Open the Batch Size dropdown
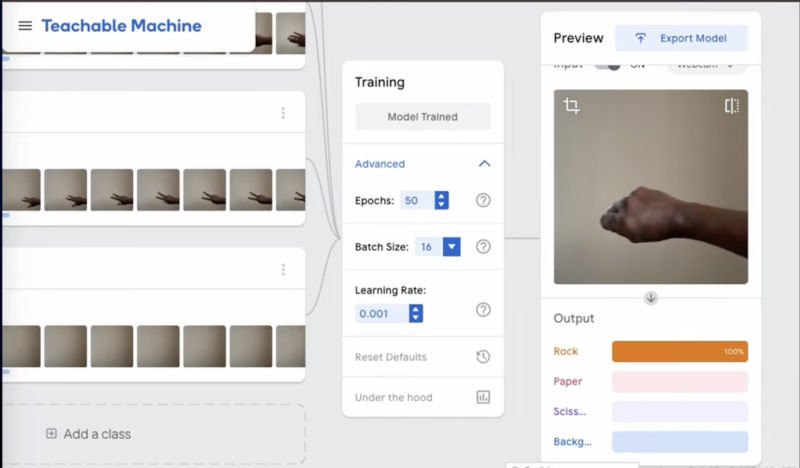This screenshot has width=800, height=468. tap(451, 247)
